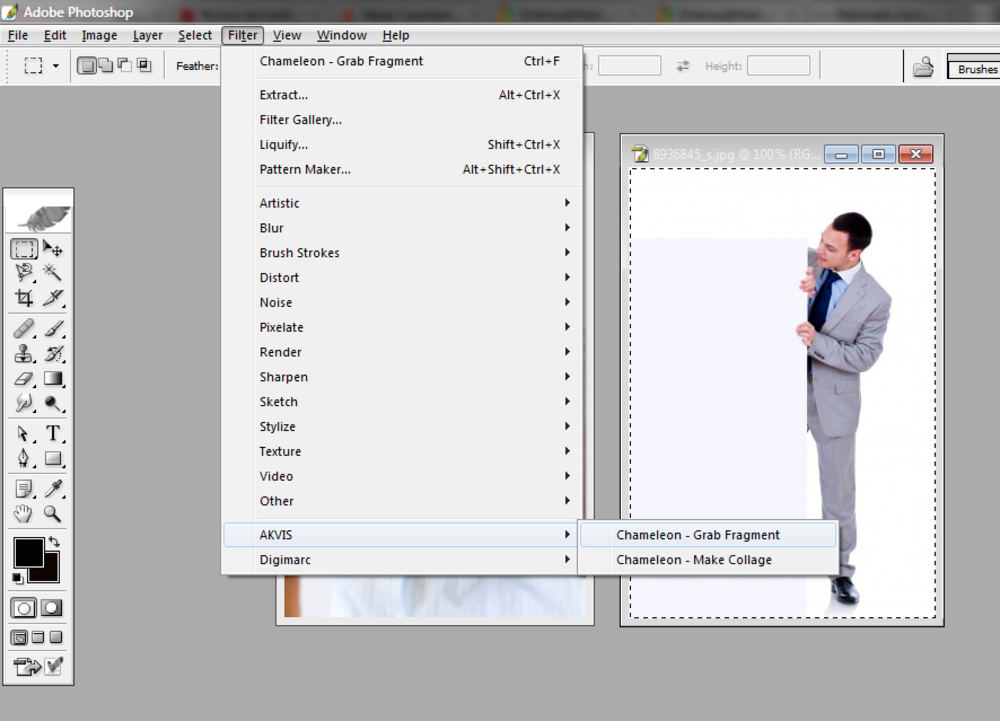
Task: Select the Crop tool
Action: [24, 298]
